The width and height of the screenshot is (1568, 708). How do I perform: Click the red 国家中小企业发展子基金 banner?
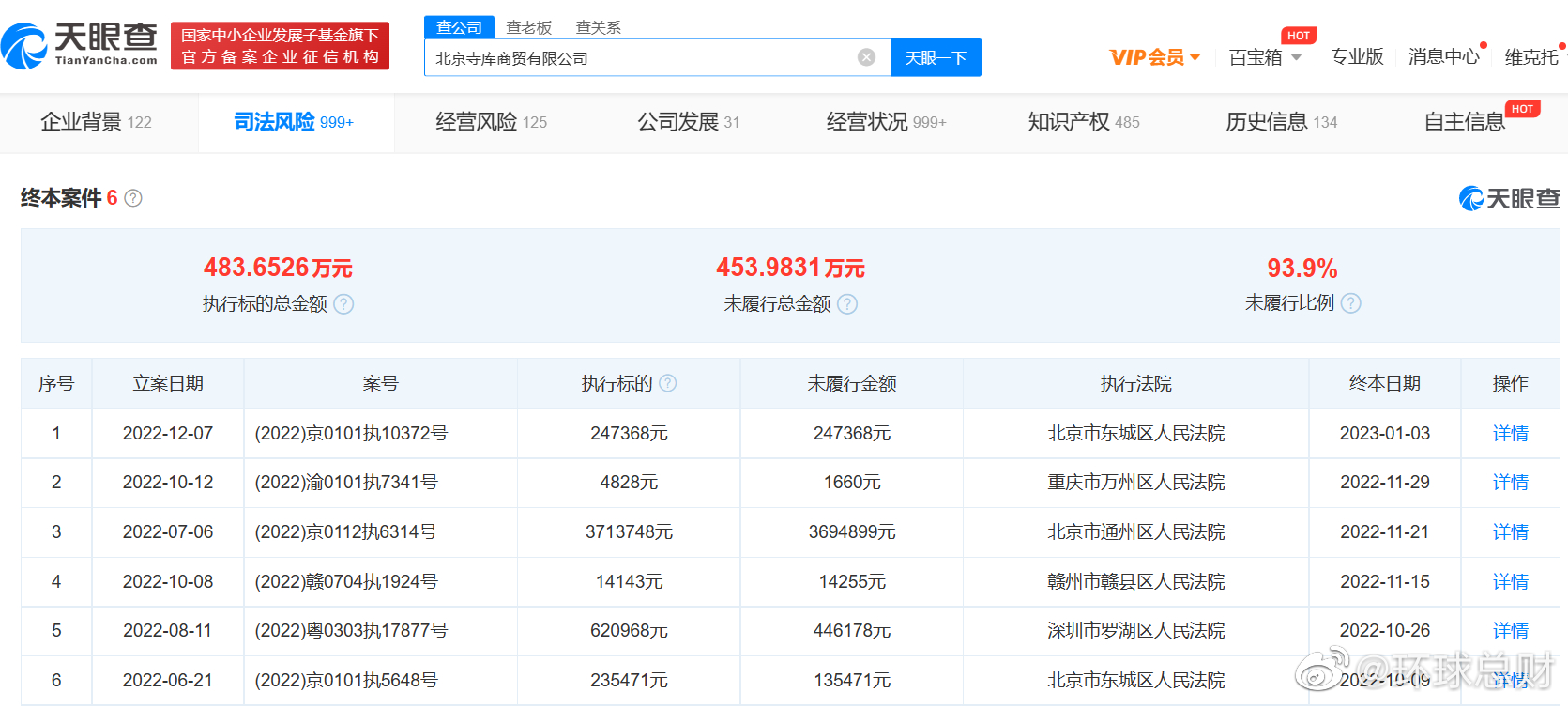pyautogui.click(x=280, y=46)
